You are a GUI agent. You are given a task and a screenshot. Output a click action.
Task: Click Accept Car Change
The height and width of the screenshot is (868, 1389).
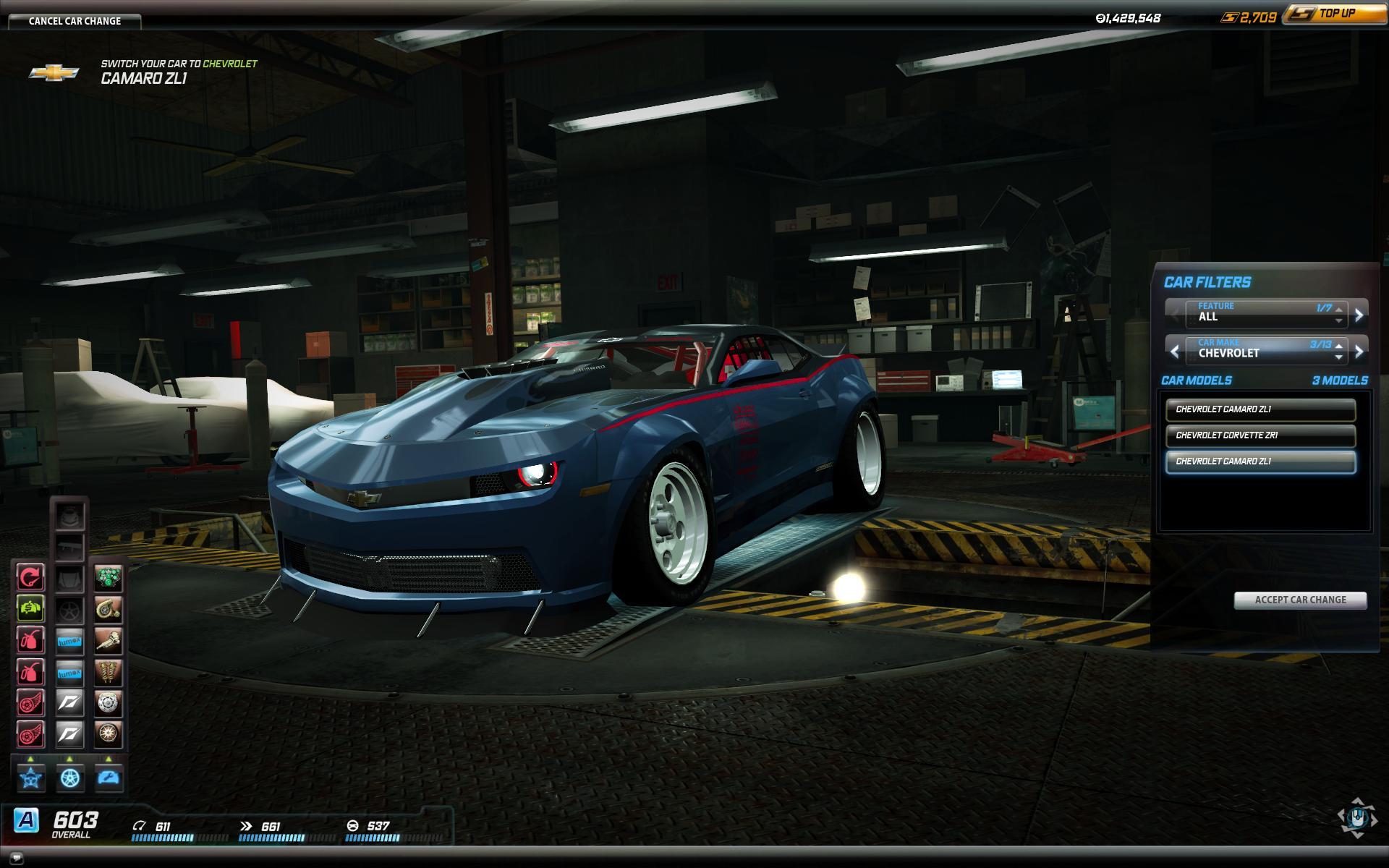(1300, 600)
